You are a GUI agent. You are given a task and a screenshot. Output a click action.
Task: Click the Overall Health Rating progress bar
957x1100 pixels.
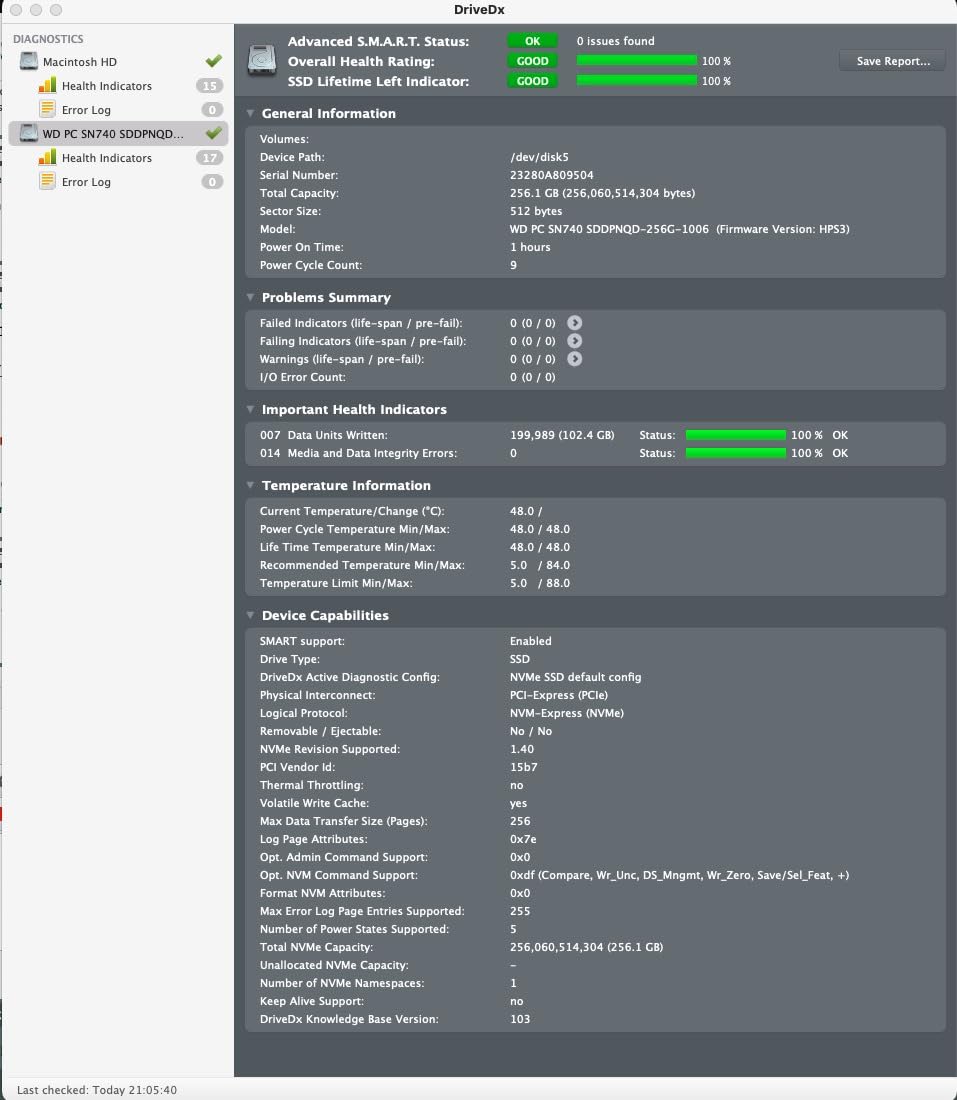pyautogui.click(x=636, y=61)
